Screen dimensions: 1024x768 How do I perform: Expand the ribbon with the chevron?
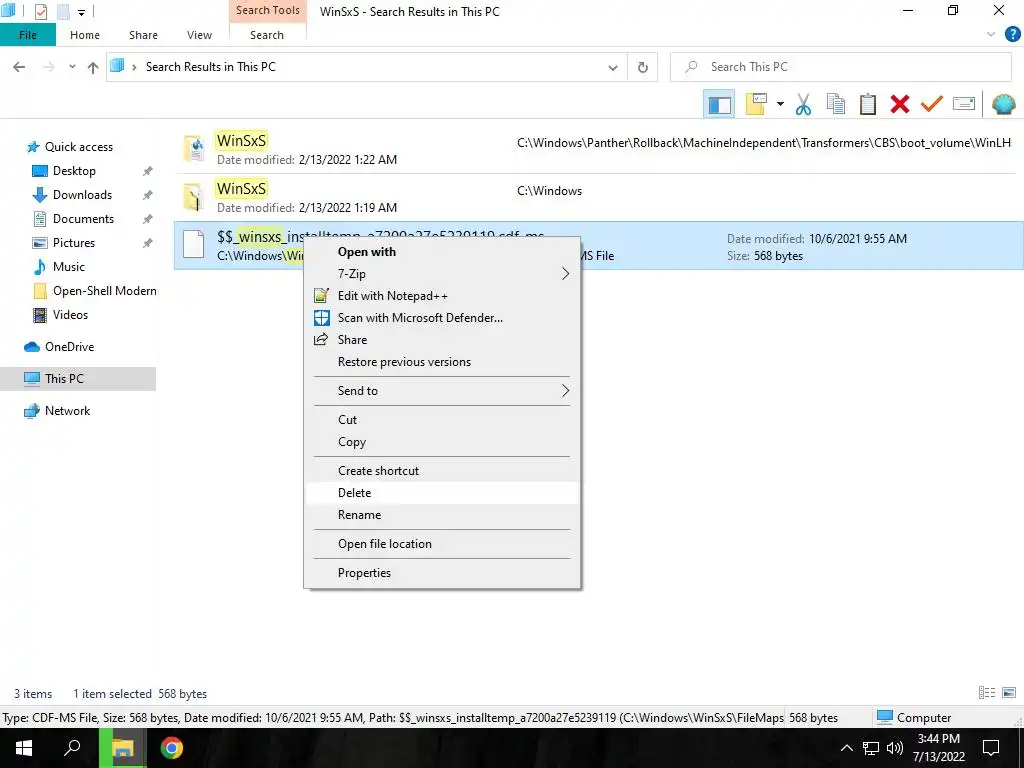pos(991,35)
